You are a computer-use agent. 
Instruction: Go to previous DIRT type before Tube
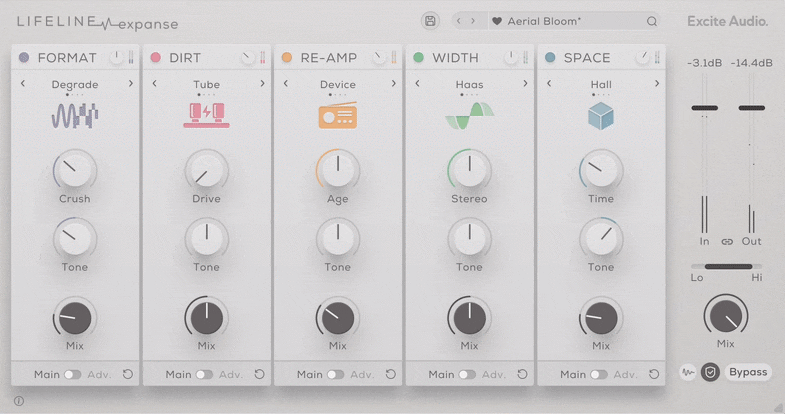(155, 84)
